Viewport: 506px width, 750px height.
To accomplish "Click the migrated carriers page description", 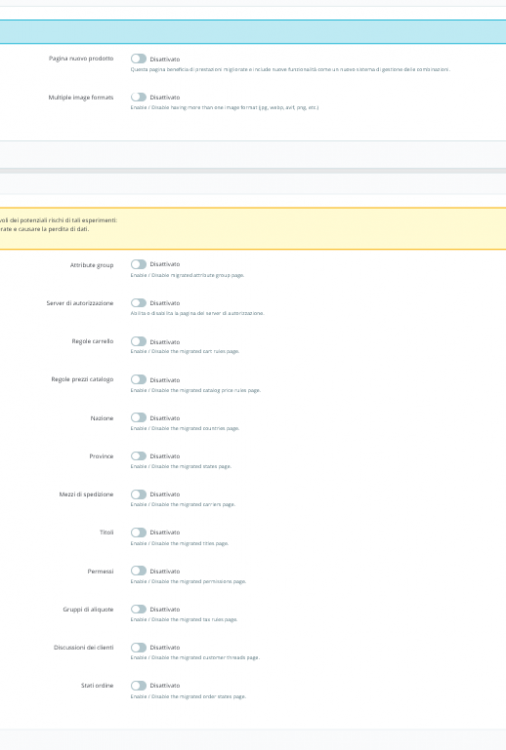I will pos(183,505).
